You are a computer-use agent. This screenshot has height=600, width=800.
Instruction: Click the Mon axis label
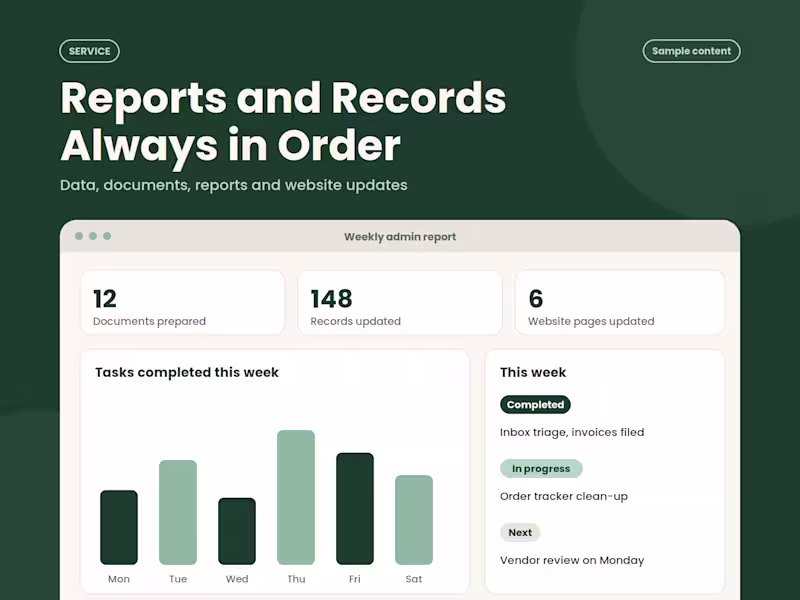pyautogui.click(x=119, y=579)
